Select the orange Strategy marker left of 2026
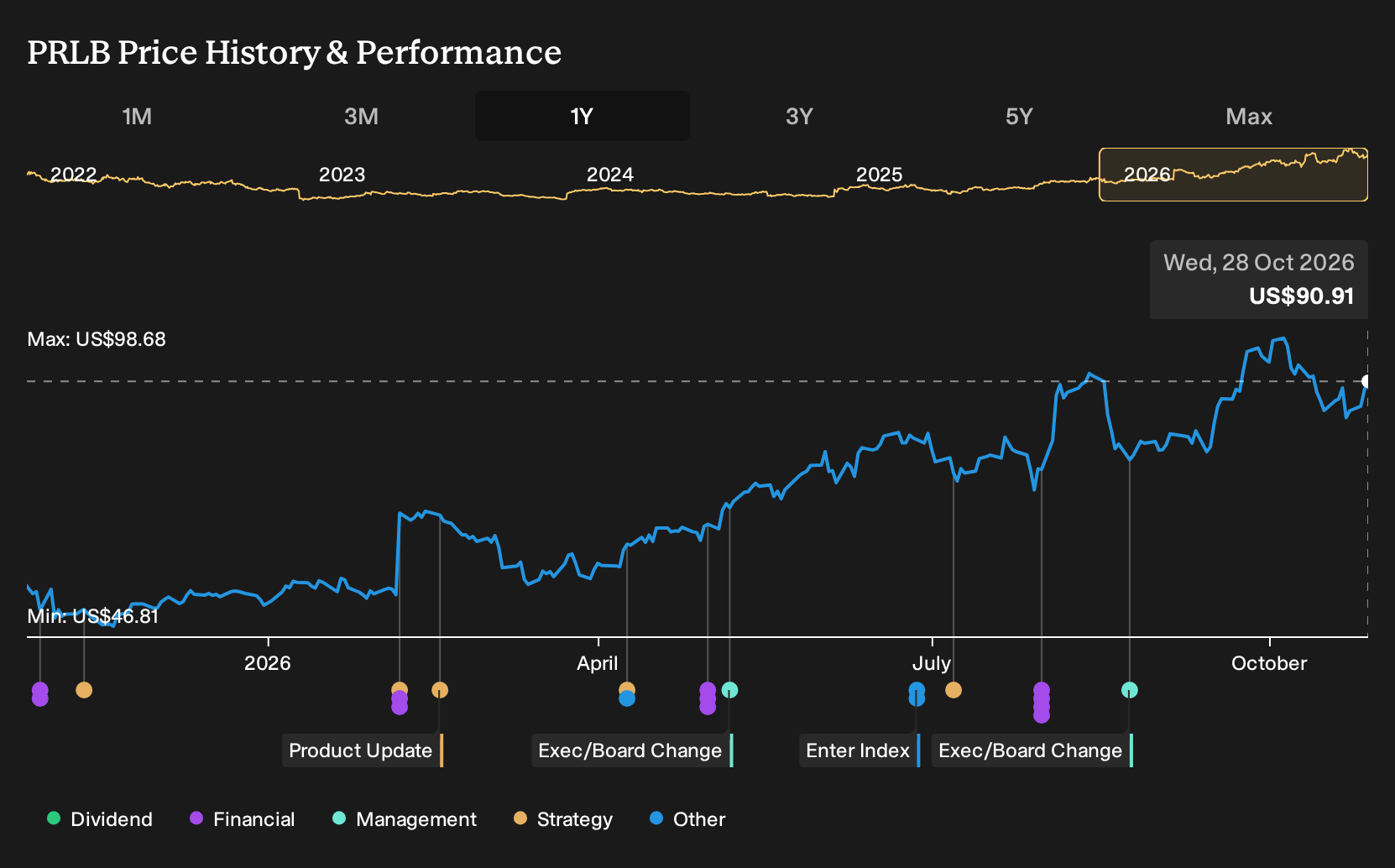 [x=84, y=690]
